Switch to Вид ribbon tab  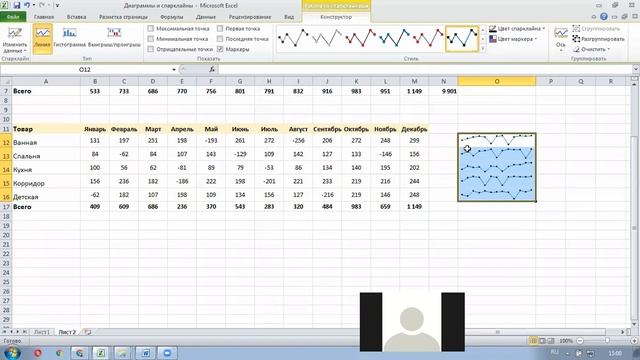289,17
